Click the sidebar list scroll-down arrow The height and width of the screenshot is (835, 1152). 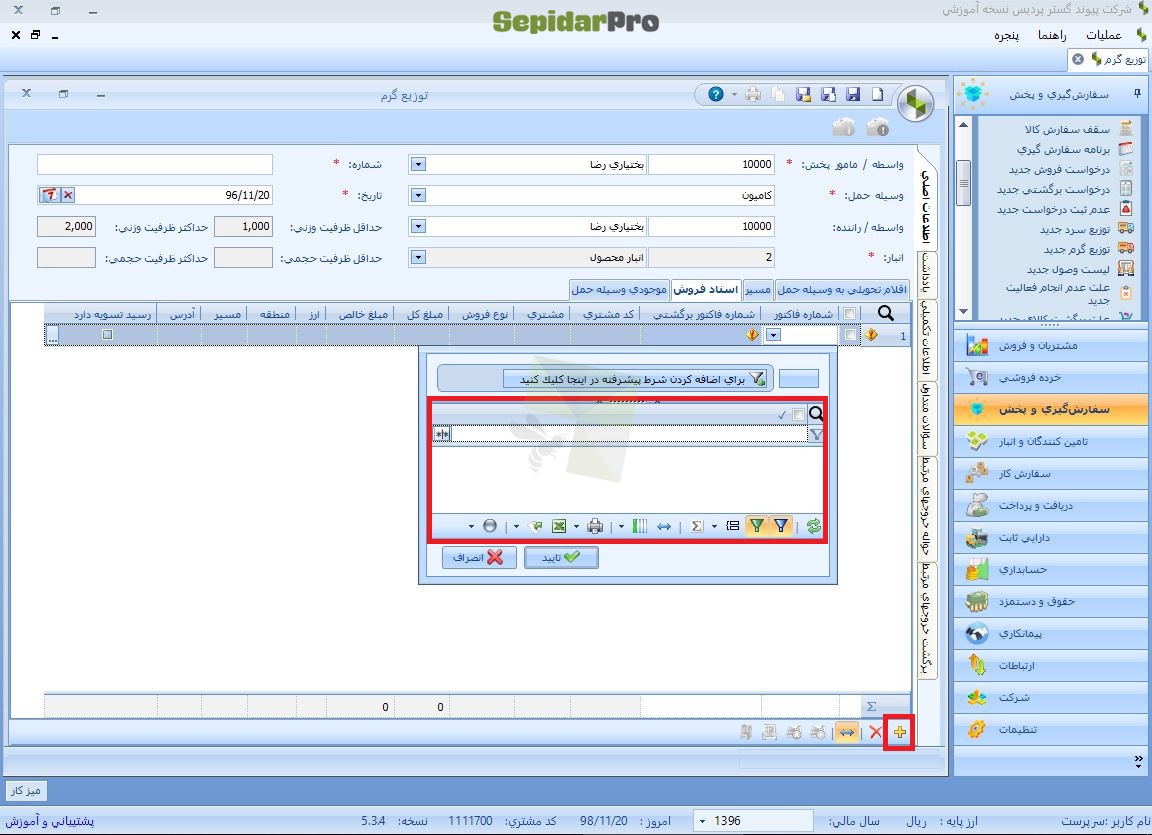(x=963, y=312)
